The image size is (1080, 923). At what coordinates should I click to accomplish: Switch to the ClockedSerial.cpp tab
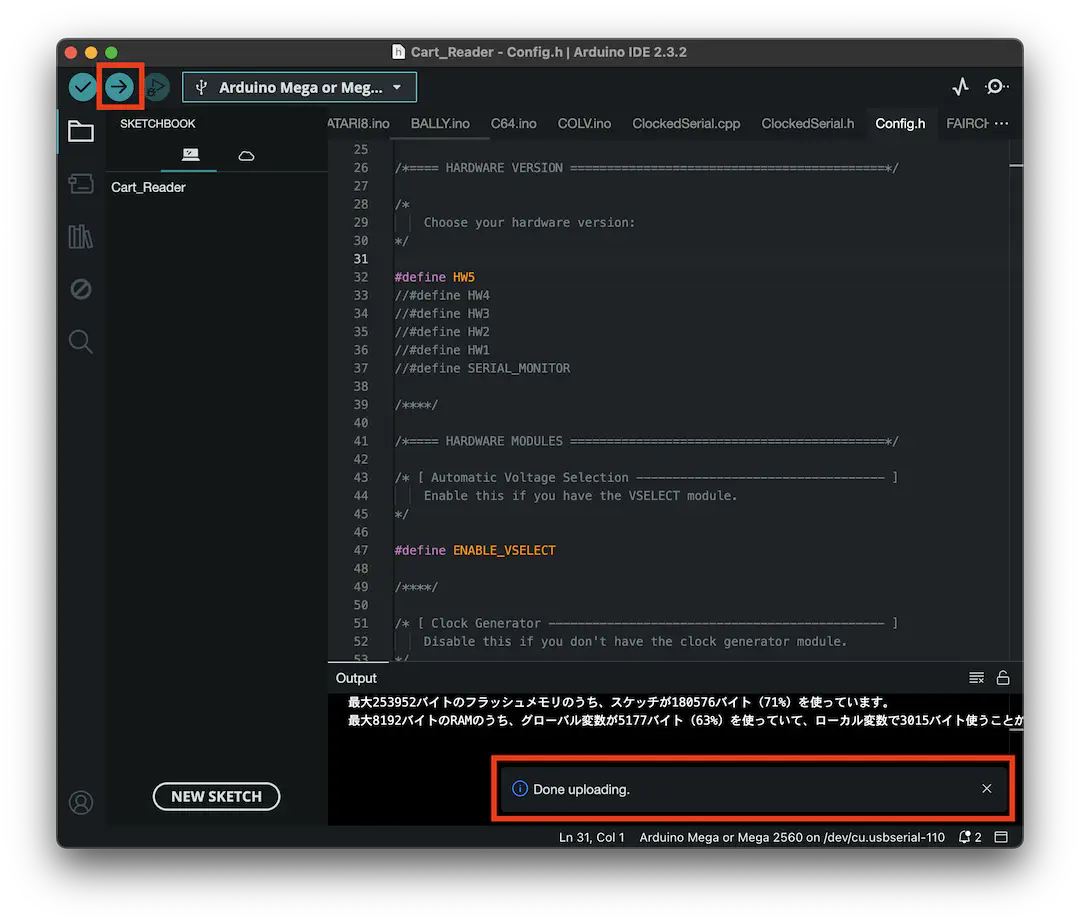pos(686,124)
